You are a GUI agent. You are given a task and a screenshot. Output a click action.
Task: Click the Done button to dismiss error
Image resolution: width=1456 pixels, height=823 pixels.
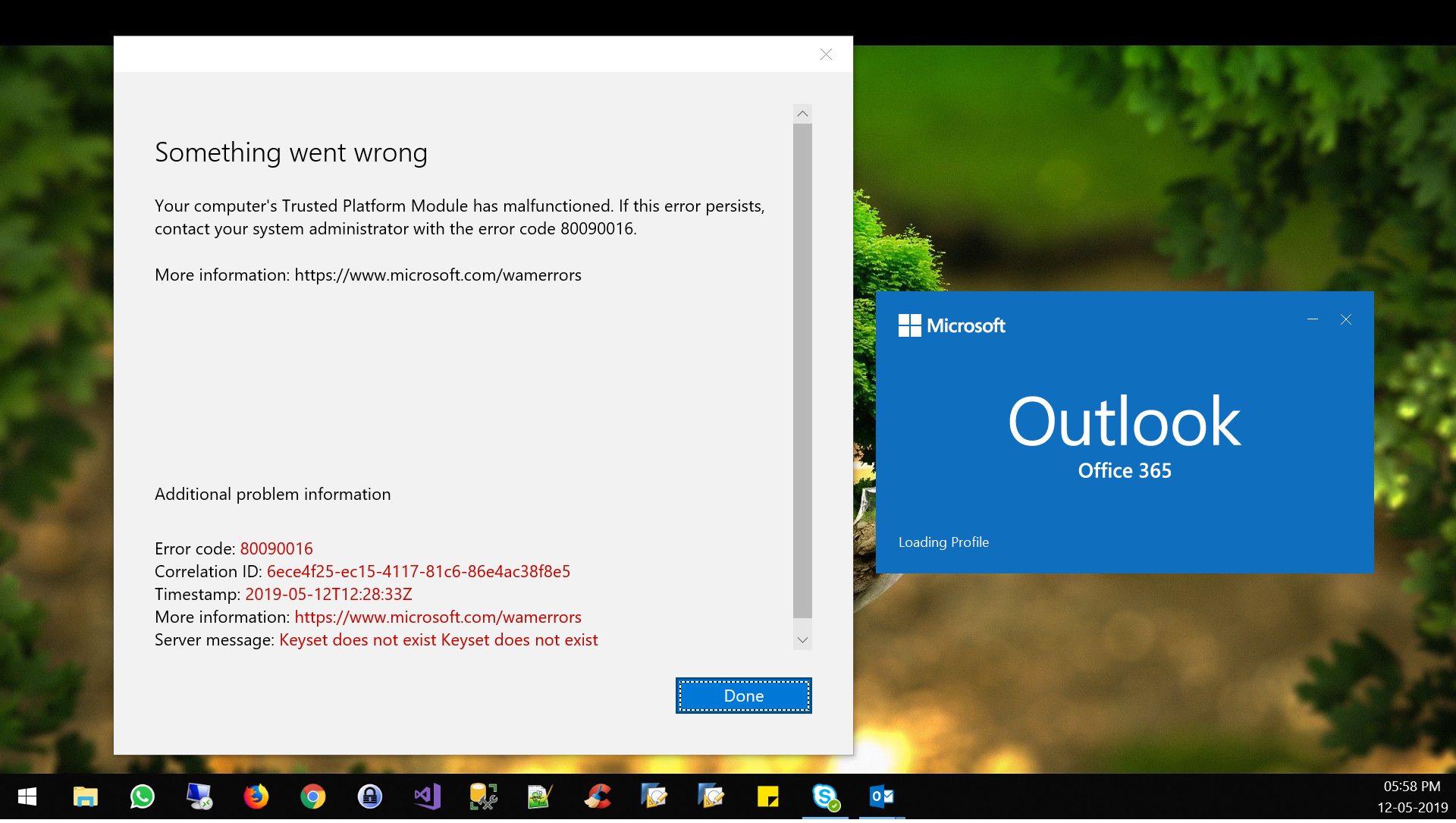click(743, 694)
